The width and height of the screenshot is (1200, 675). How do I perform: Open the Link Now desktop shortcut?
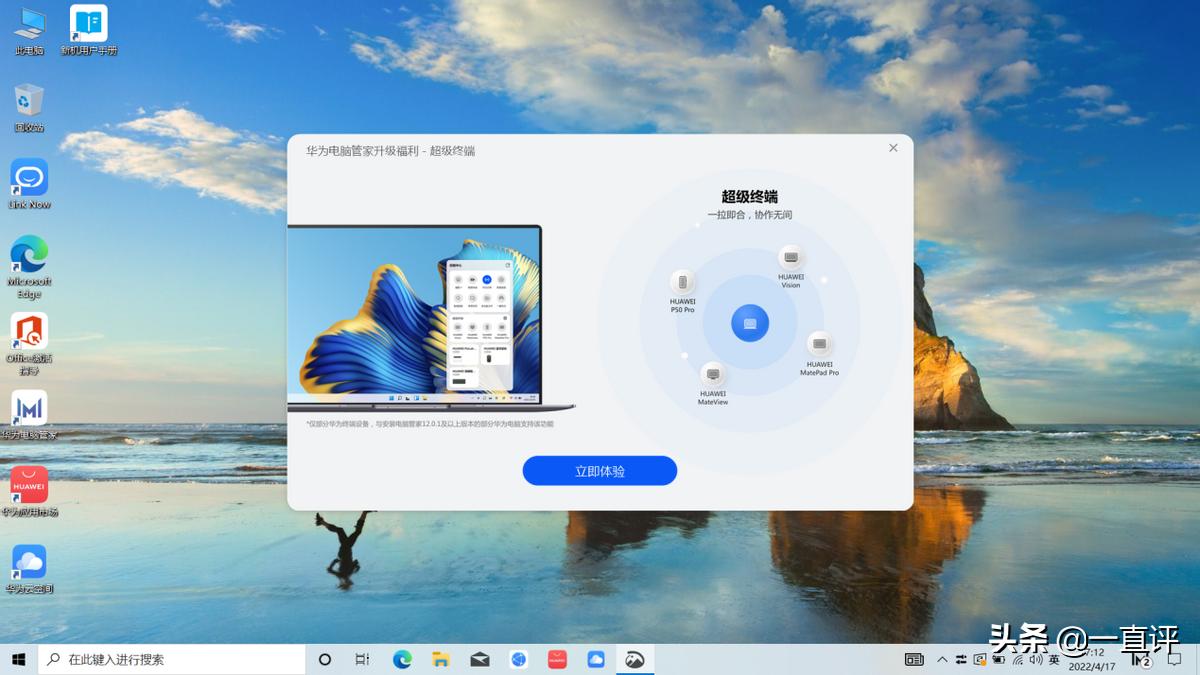pyautogui.click(x=29, y=179)
